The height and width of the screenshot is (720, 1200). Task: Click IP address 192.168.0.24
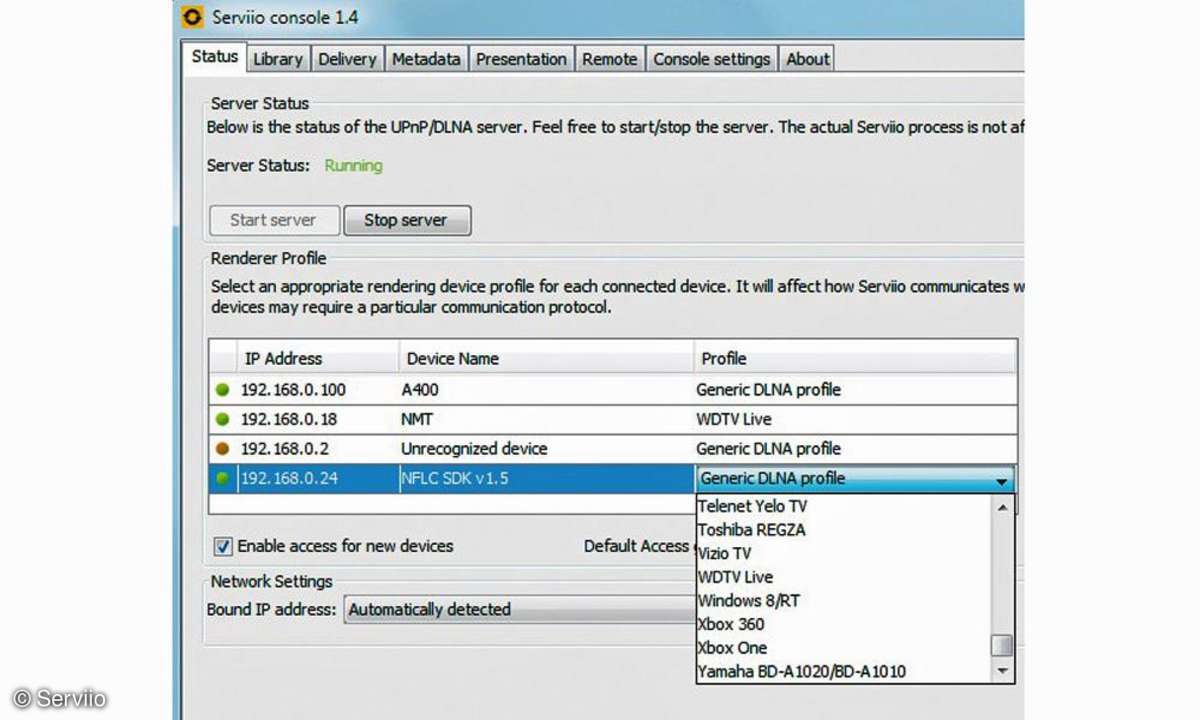click(289, 479)
